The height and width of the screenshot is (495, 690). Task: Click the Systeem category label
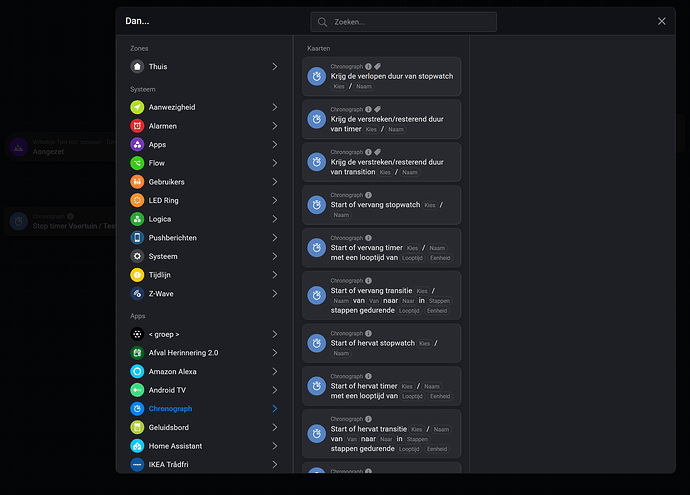coord(163,256)
